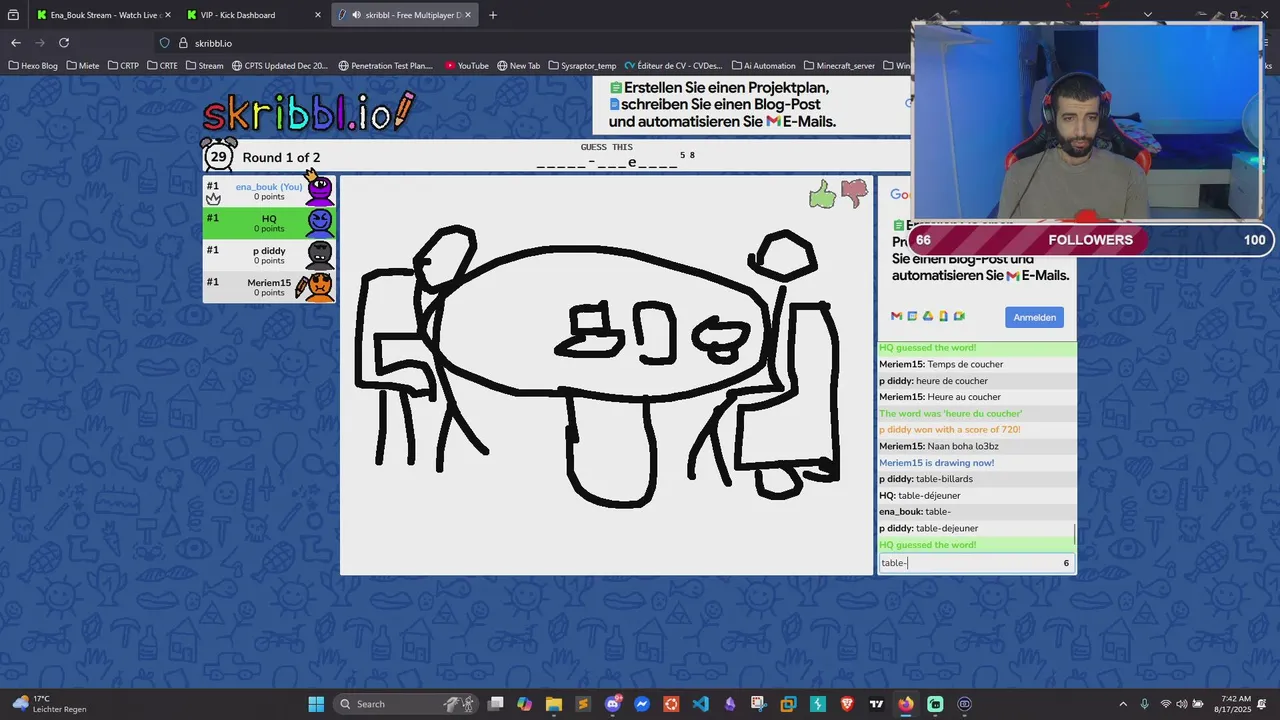The image size is (1280, 720).
Task: Open Sublime Text from taskbar
Action: click(x=583, y=704)
